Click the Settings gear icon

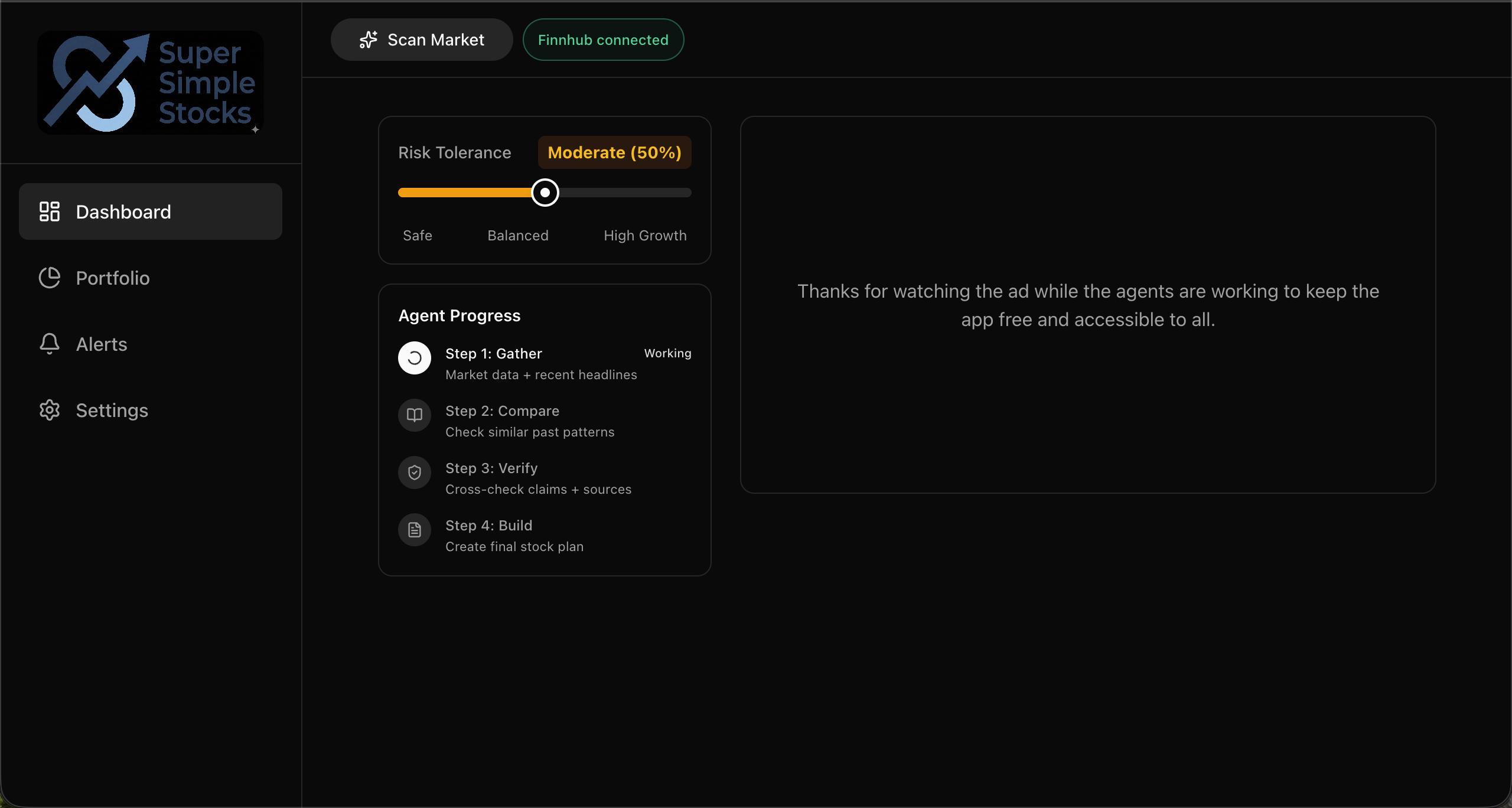tap(50, 410)
